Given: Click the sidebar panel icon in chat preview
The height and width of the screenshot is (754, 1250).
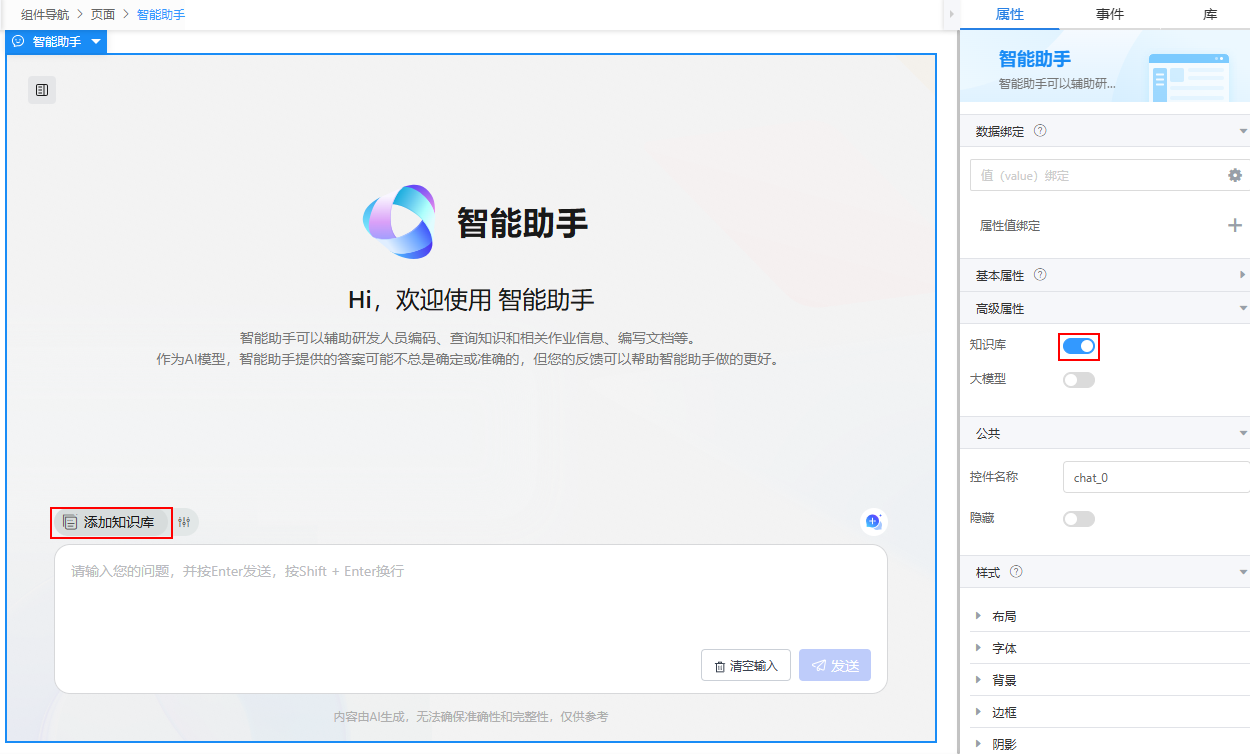Looking at the screenshot, I should 42,90.
